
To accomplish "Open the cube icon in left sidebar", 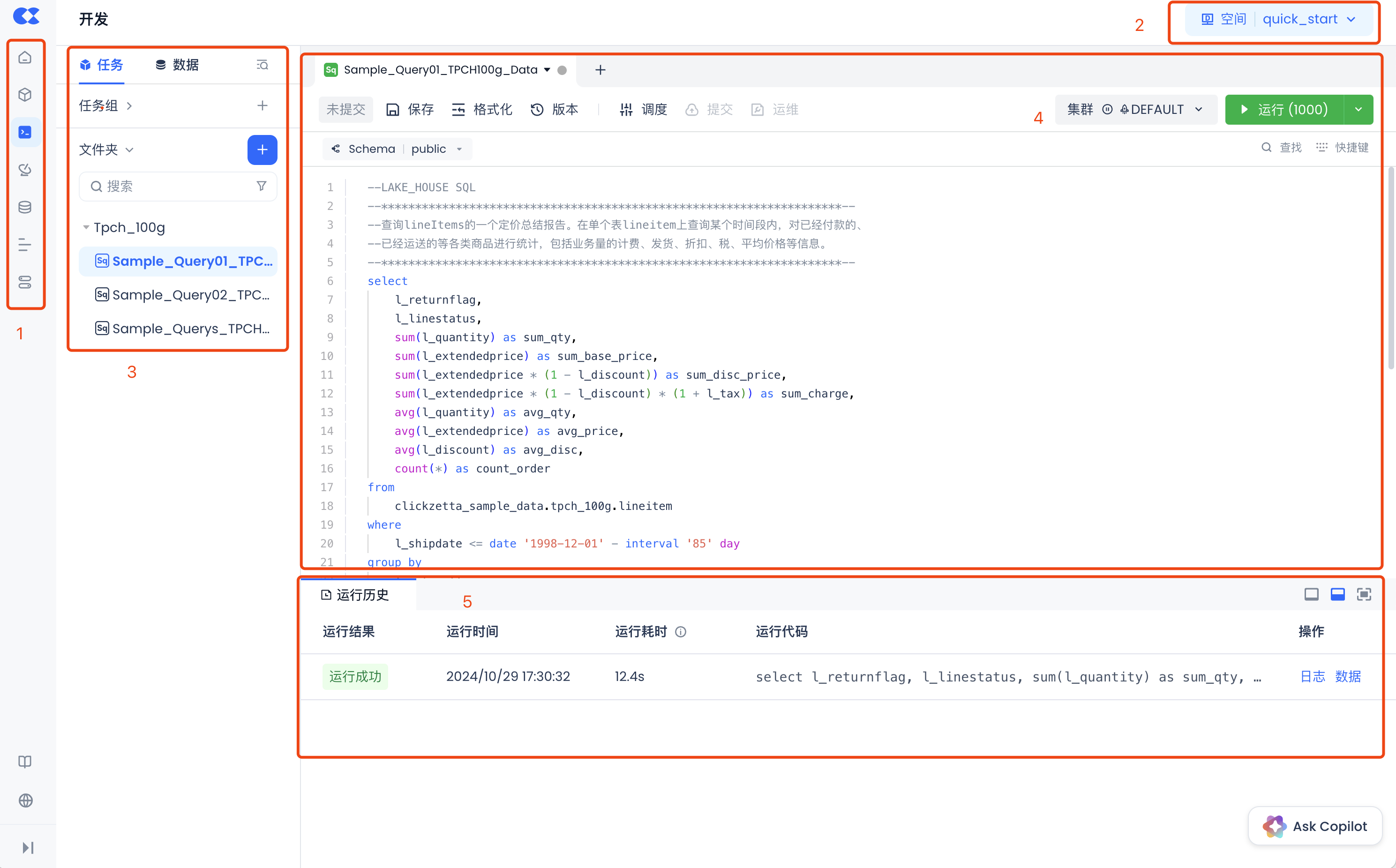I will 25,95.
